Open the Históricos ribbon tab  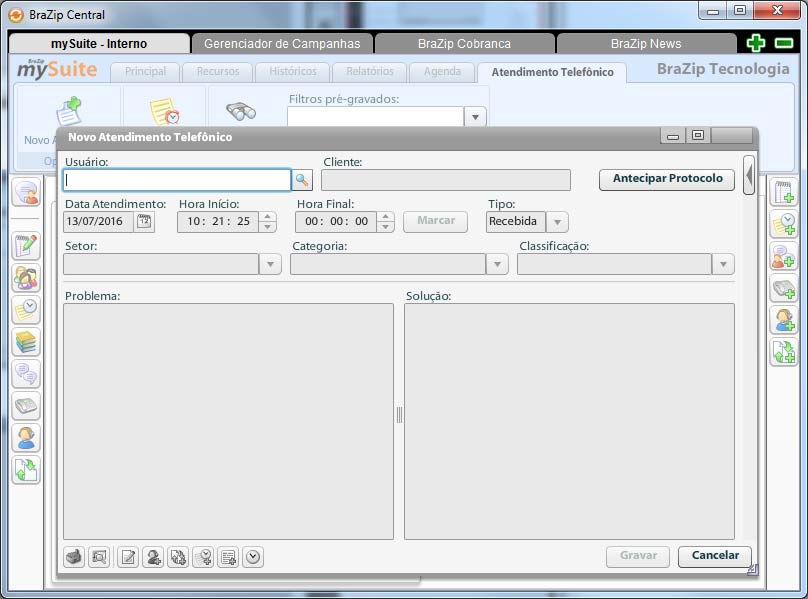click(x=293, y=72)
